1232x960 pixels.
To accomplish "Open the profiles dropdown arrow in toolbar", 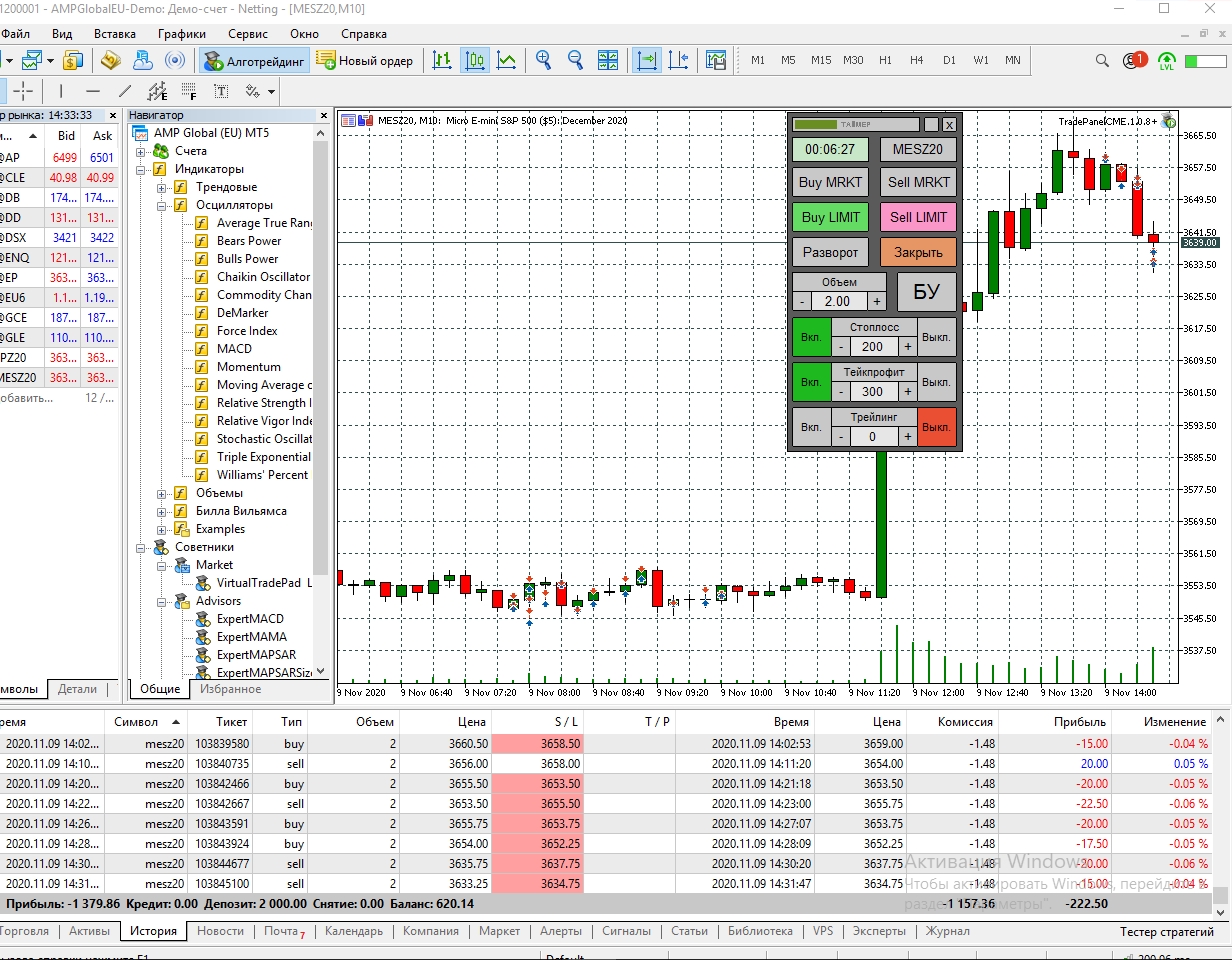I will click(x=51, y=61).
